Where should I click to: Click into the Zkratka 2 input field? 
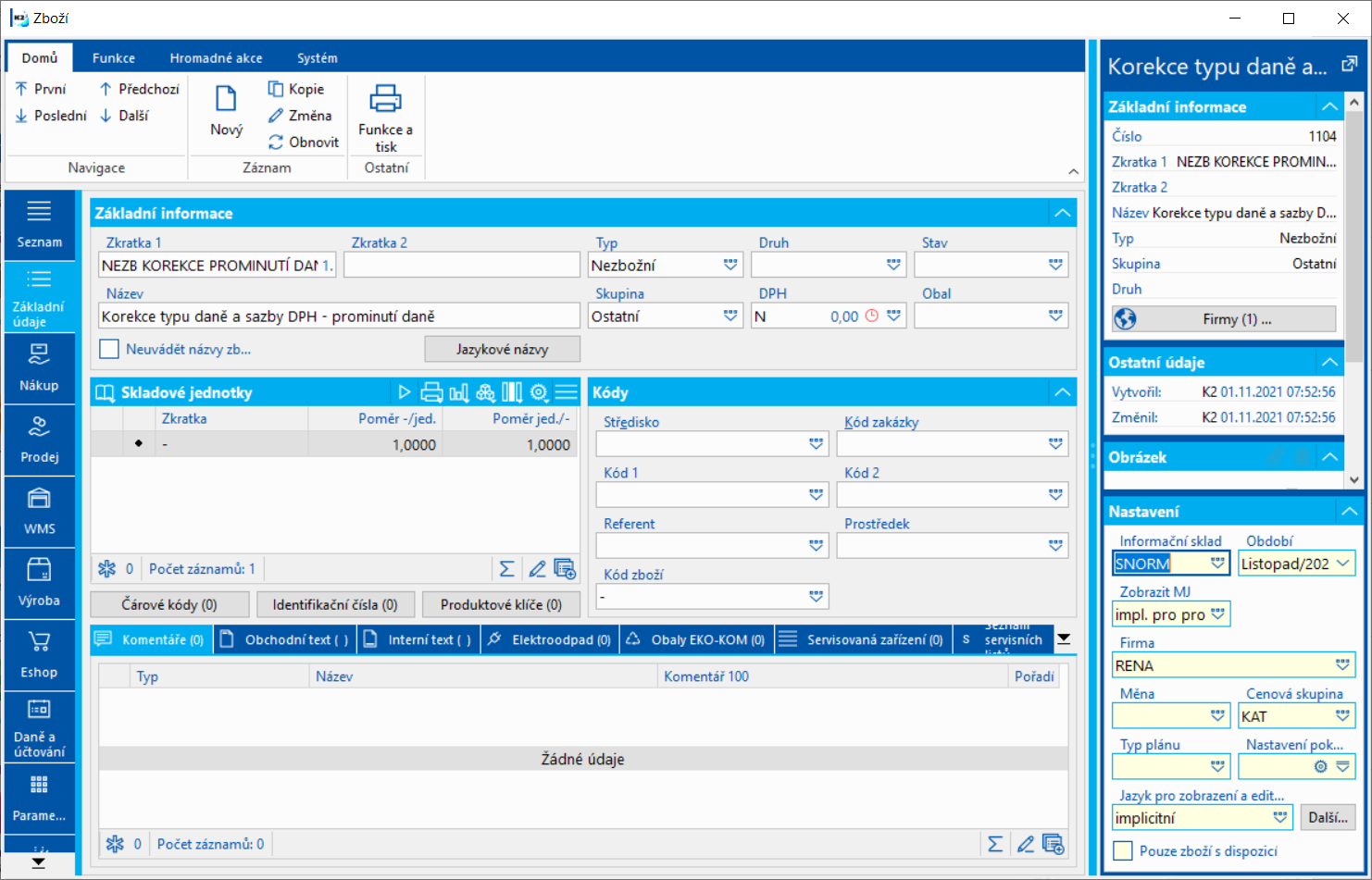coord(462,266)
